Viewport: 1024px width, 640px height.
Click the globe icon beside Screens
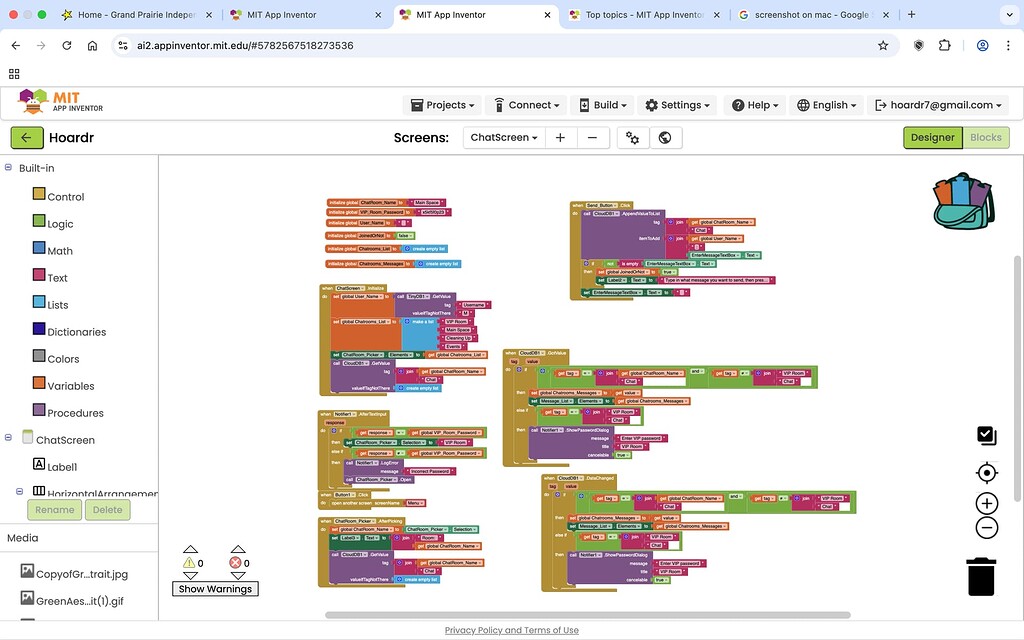pos(665,138)
